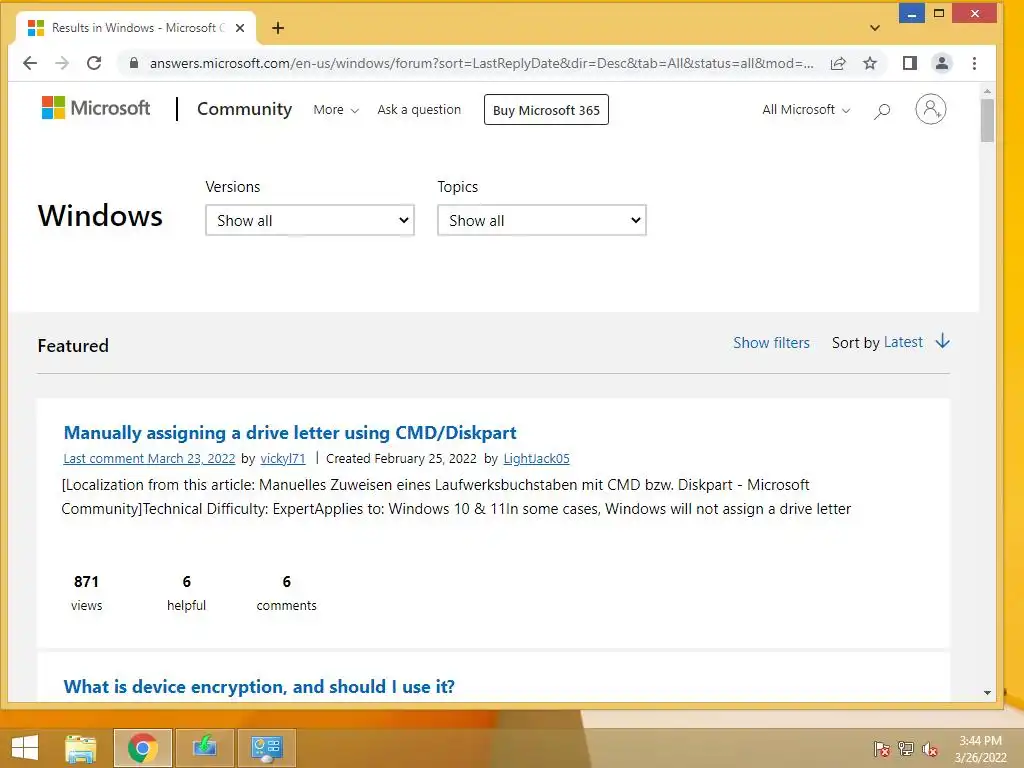Click Show filters

tap(771, 343)
